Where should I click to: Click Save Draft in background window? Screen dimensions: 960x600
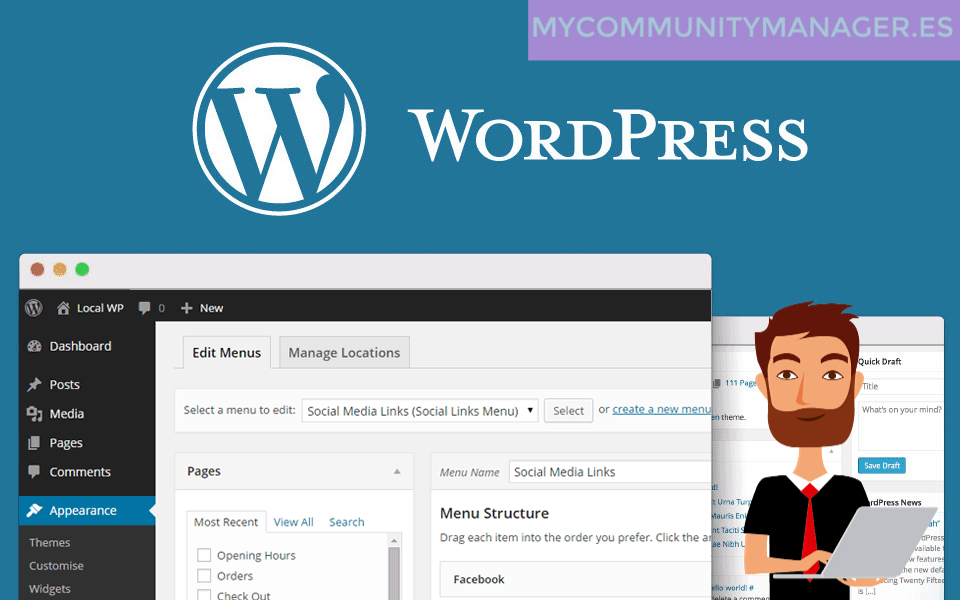(882, 465)
